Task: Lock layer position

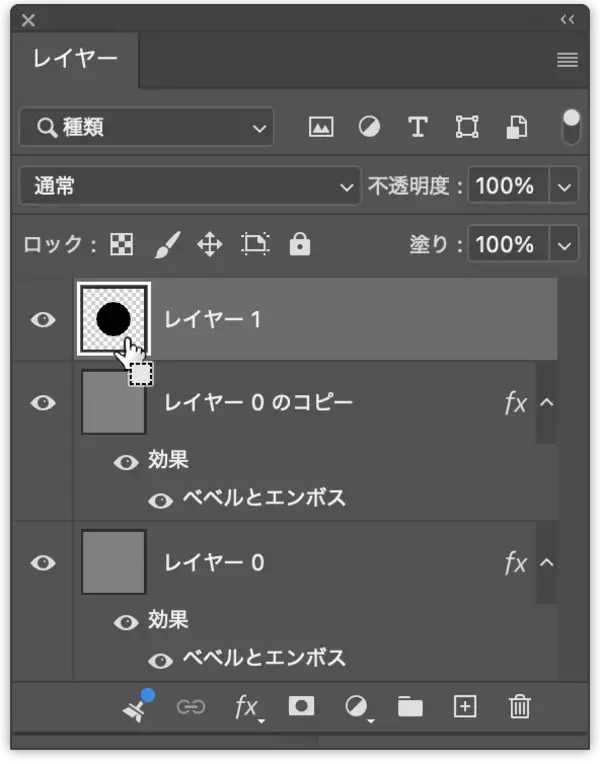Action: [x=210, y=245]
